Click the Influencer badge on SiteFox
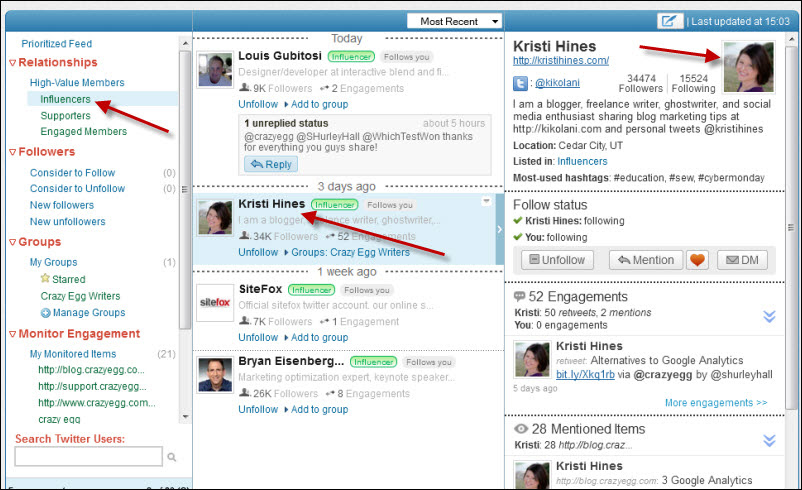The width and height of the screenshot is (802, 490). click(311, 290)
